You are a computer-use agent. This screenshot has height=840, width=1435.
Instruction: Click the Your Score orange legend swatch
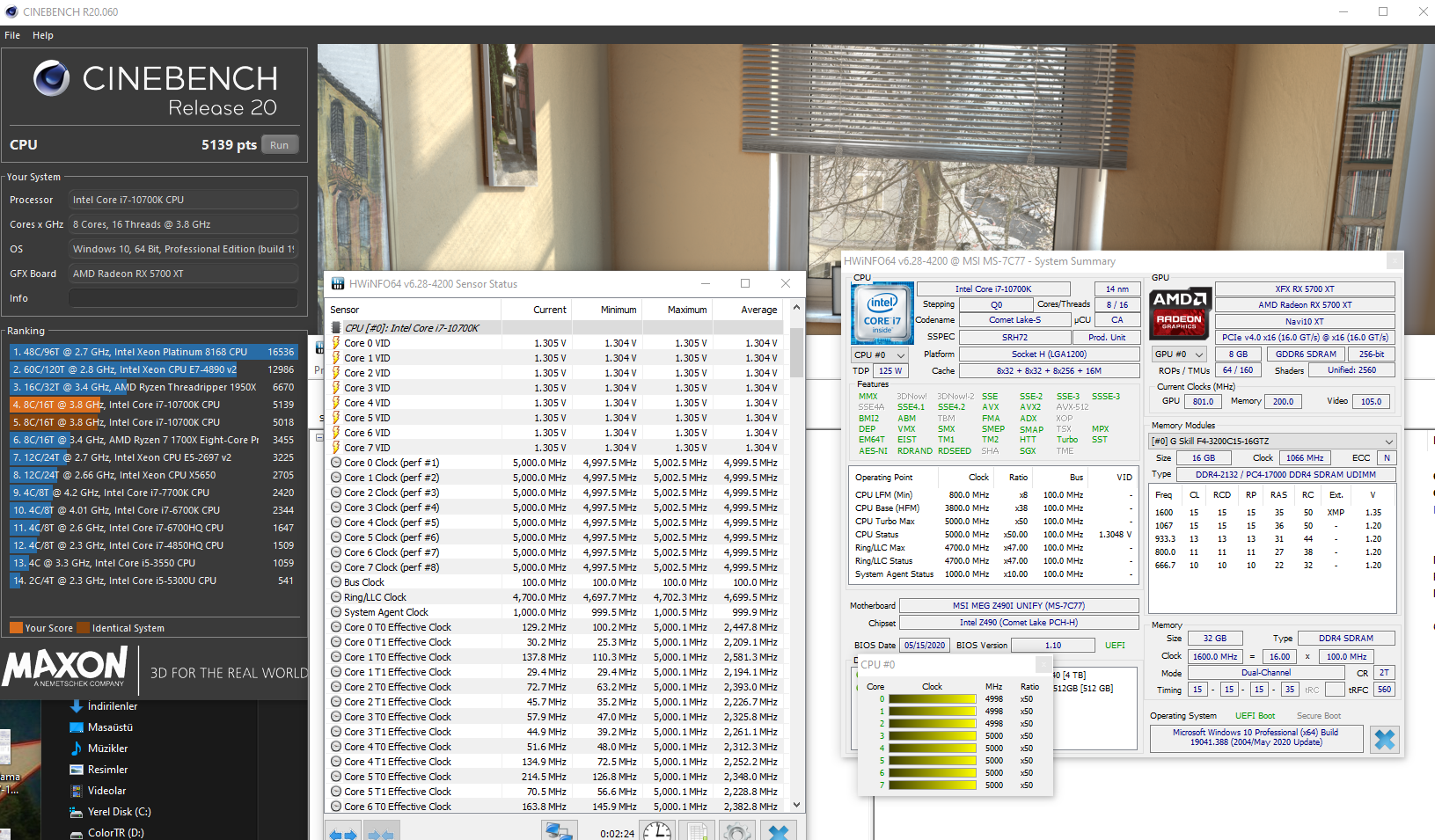click(16, 628)
